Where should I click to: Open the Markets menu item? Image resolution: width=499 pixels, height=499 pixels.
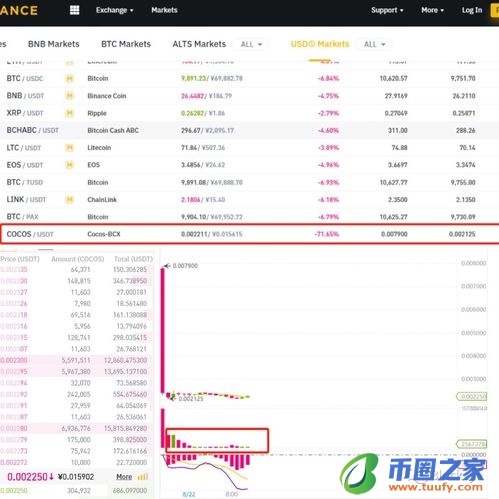[164, 10]
